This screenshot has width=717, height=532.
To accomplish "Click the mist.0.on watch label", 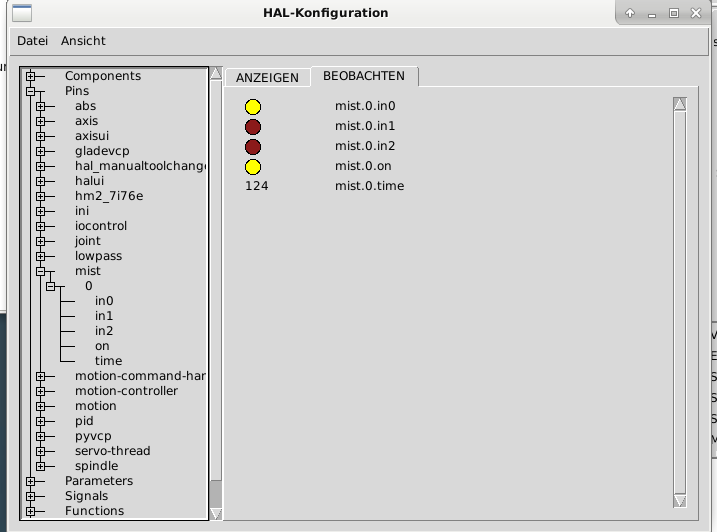I will pos(363,166).
